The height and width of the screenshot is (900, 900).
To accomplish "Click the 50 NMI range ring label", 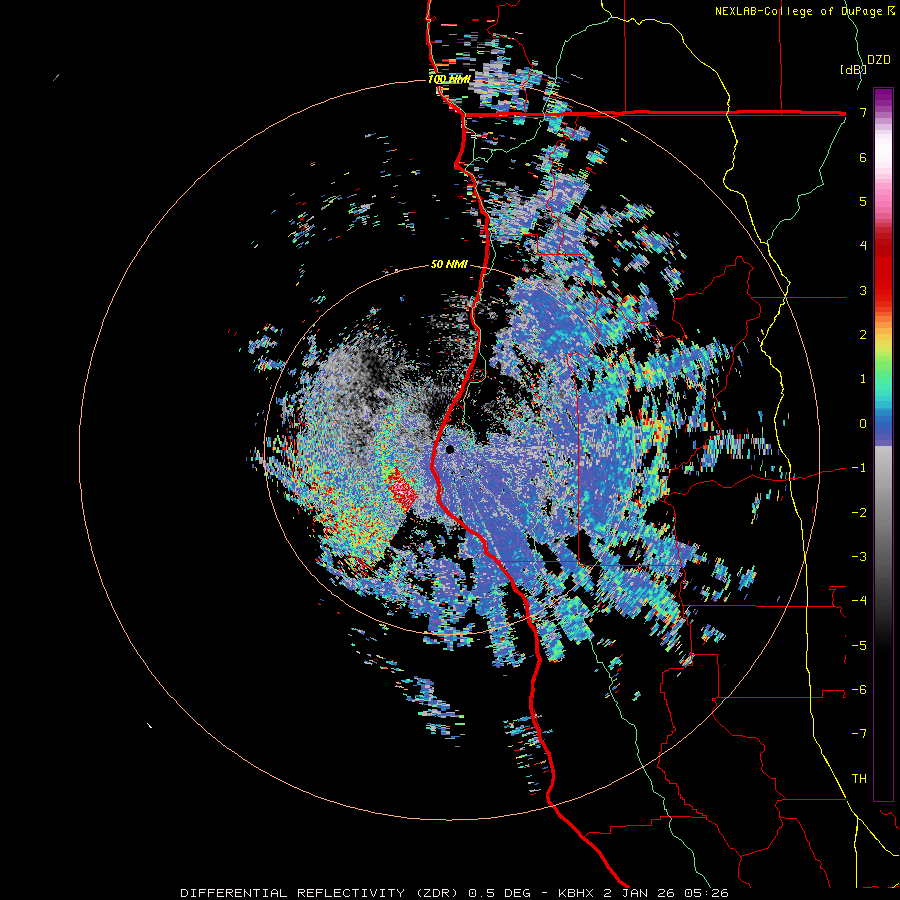I will click(x=449, y=265).
